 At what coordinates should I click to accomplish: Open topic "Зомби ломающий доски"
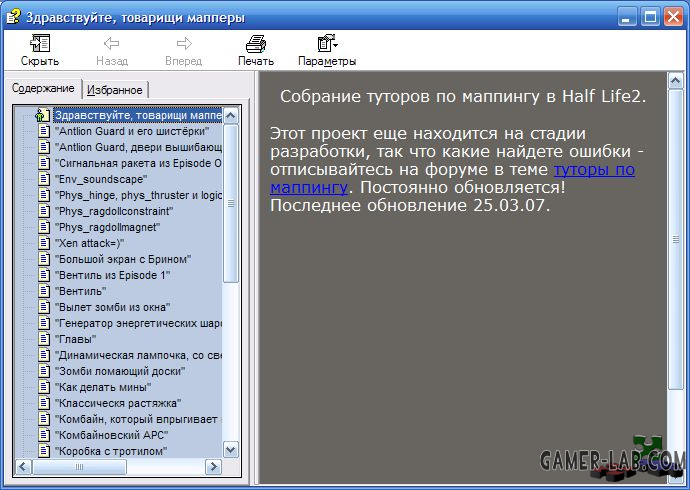[120, 371]
